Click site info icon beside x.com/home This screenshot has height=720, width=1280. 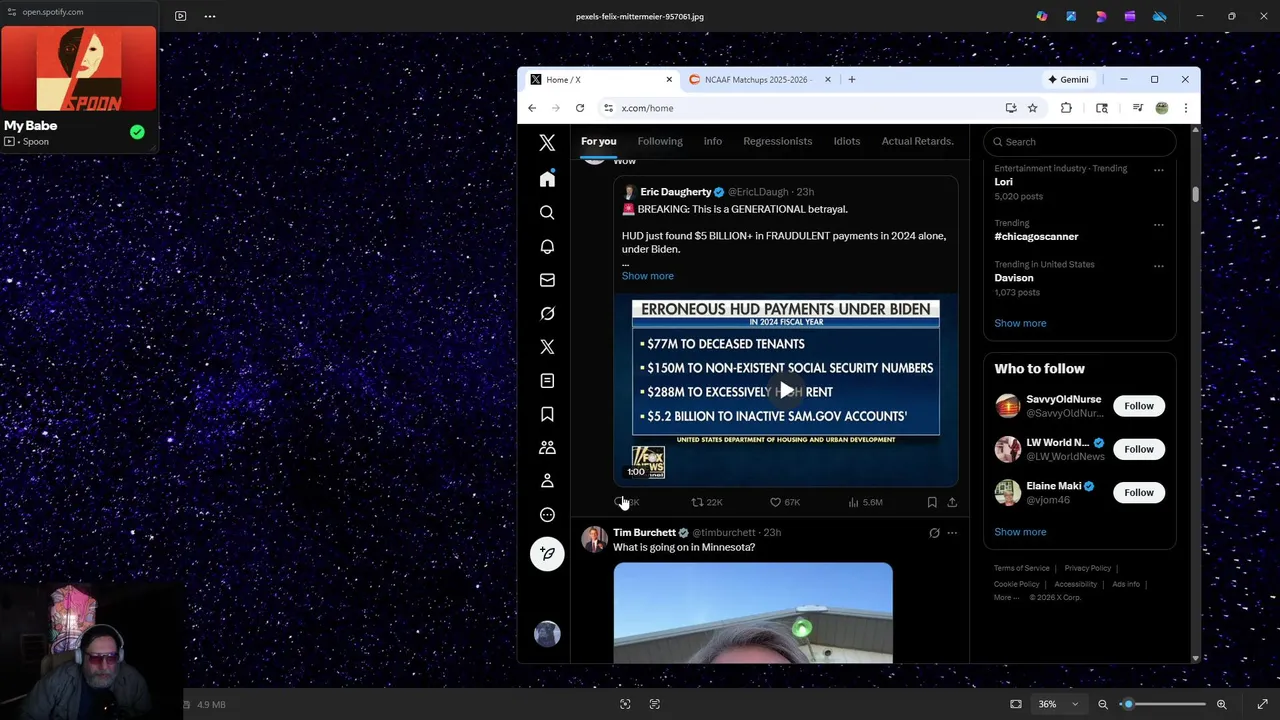coord(608,108)
